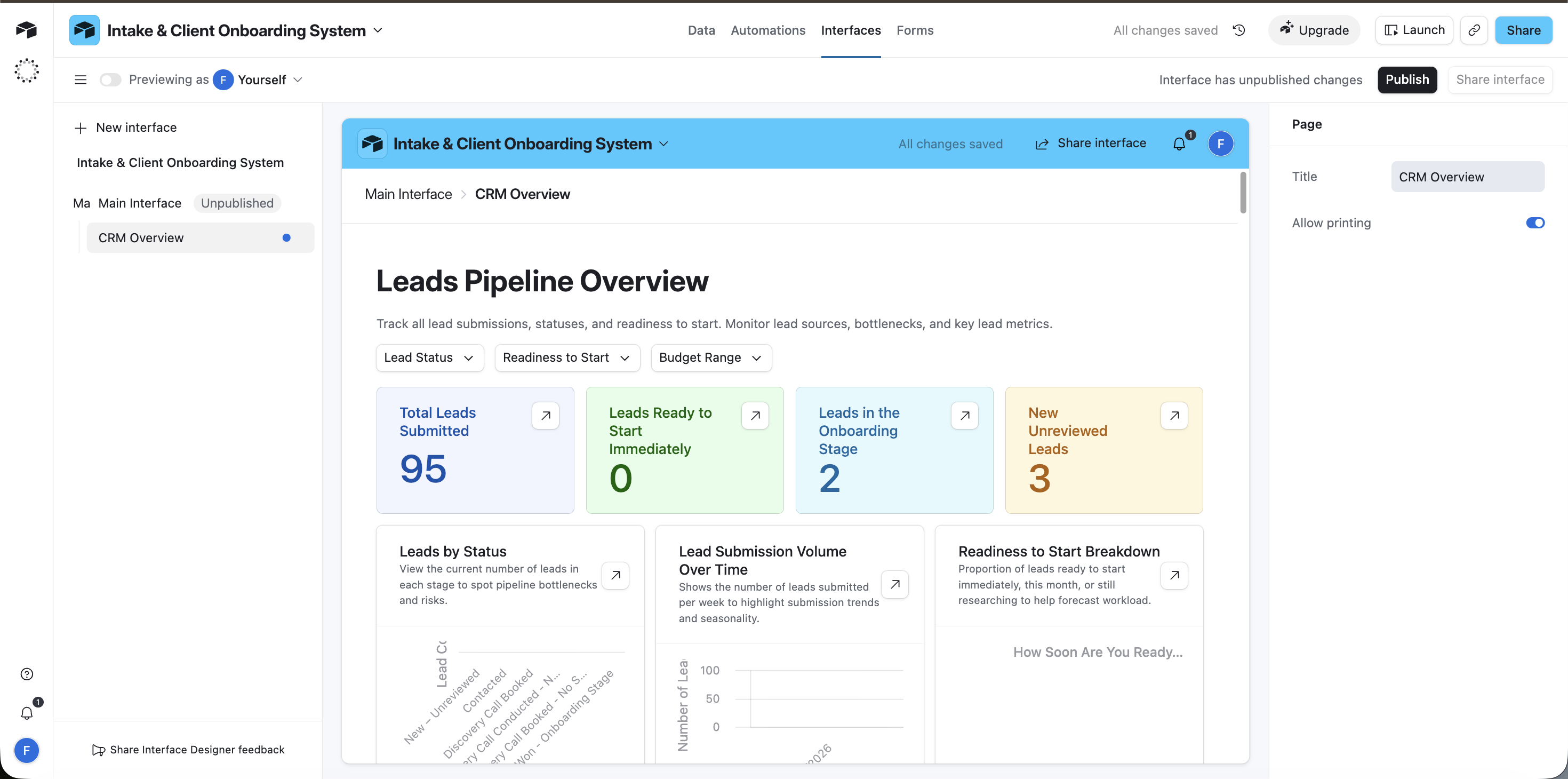Select CRM Overview page in sidebar
This screenshot has width=1568, height=779.
coord(200,237)
